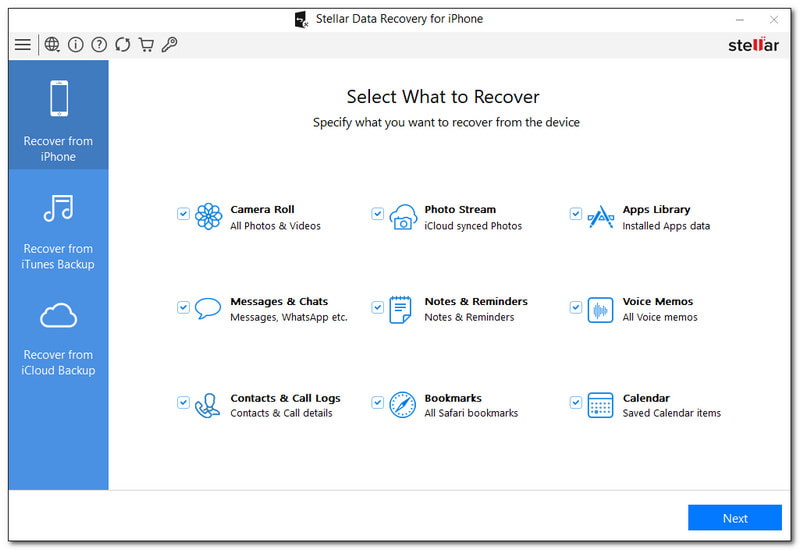
Task: Uncheck the Contacts & Call Logs checkbox
Action: pos(183,403)
